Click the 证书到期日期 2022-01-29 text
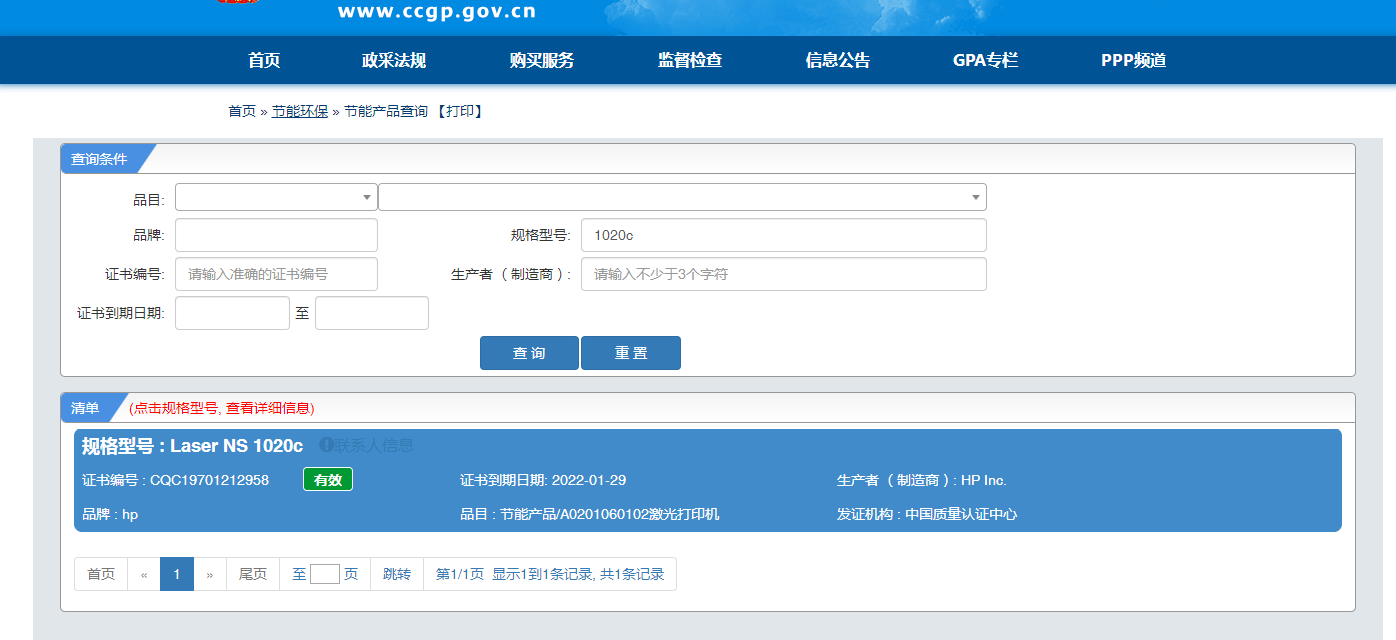Screen dimensions: 1396x640 543,480
